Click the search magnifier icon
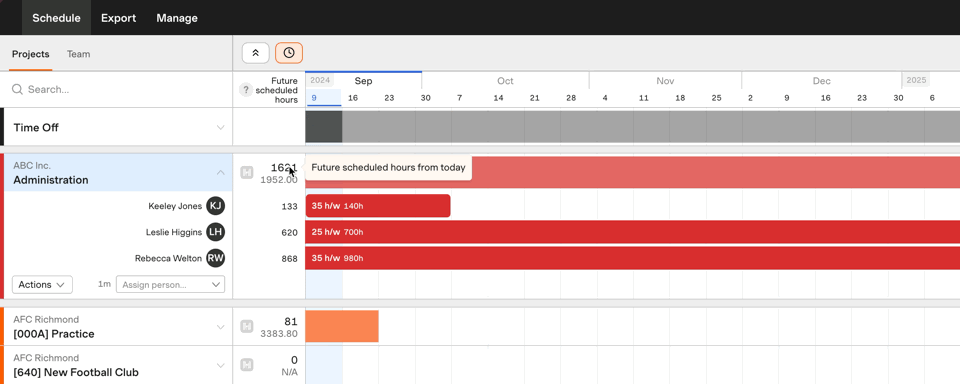Image resolution: width=960 pixels, height=384 pixels. [17, 89]
